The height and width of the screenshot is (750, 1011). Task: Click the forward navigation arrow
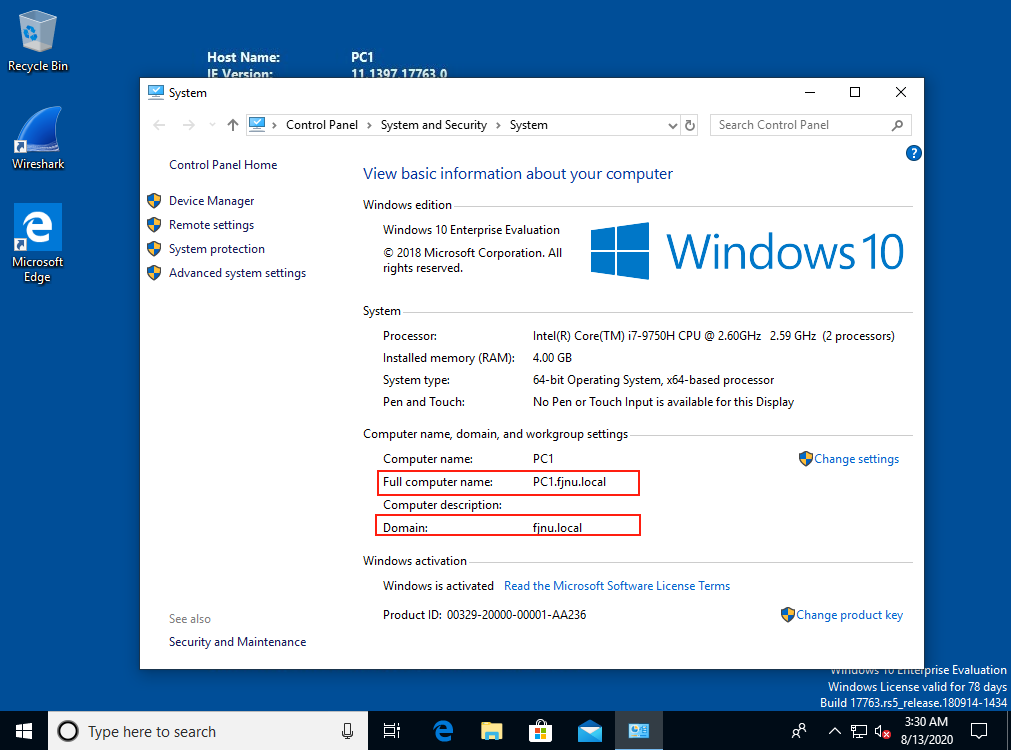point(188,125)
